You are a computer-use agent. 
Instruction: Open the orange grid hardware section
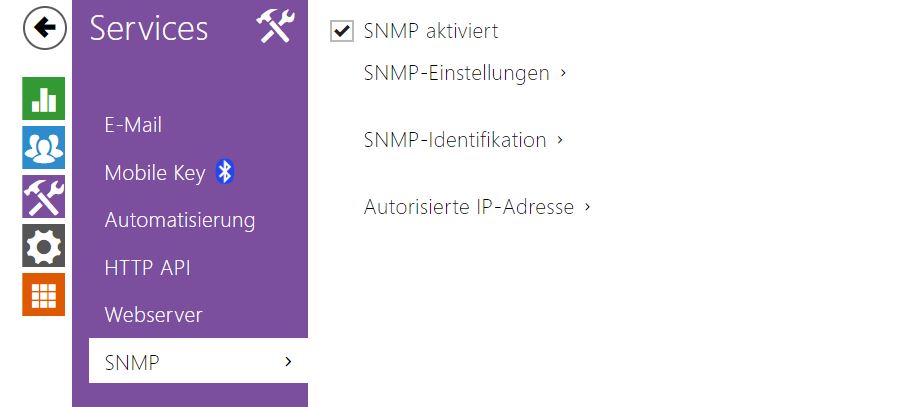43,294
